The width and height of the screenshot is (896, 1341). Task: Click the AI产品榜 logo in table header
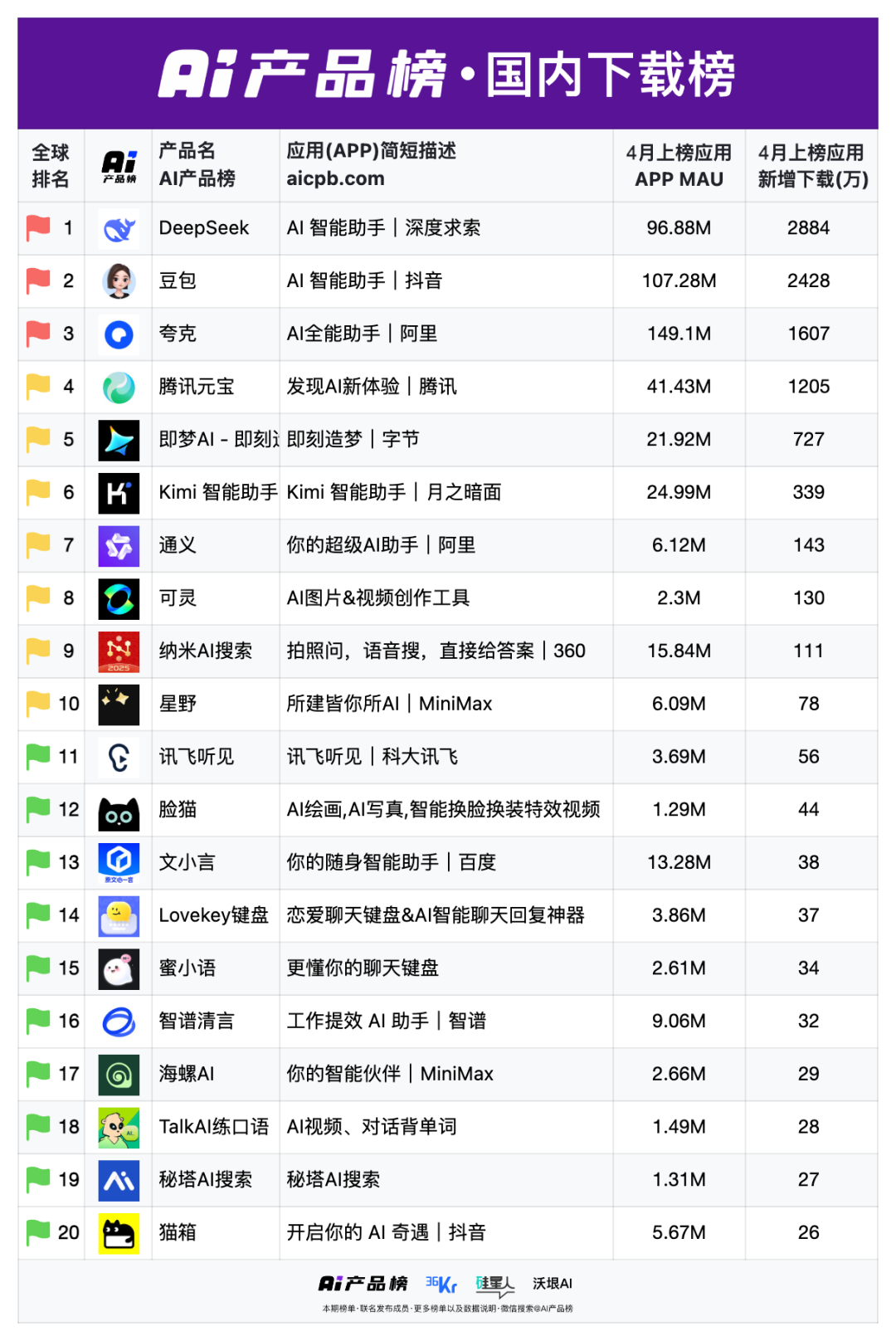point(119,166)
